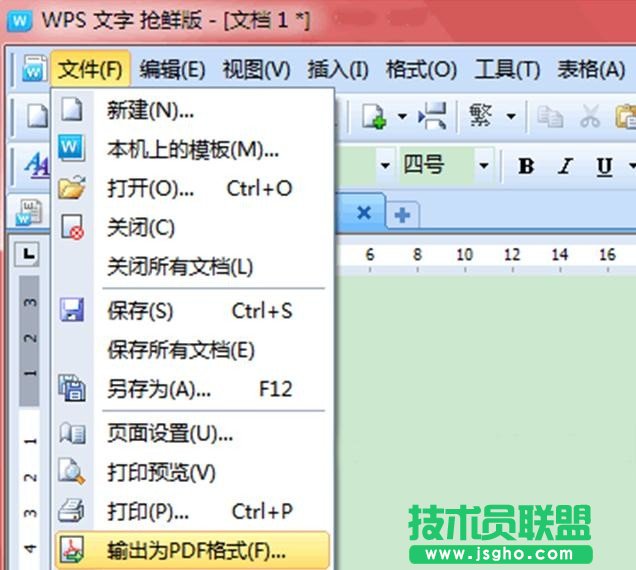Open the 工具(T) menu

pyautogui.click(x=507, y=69)
